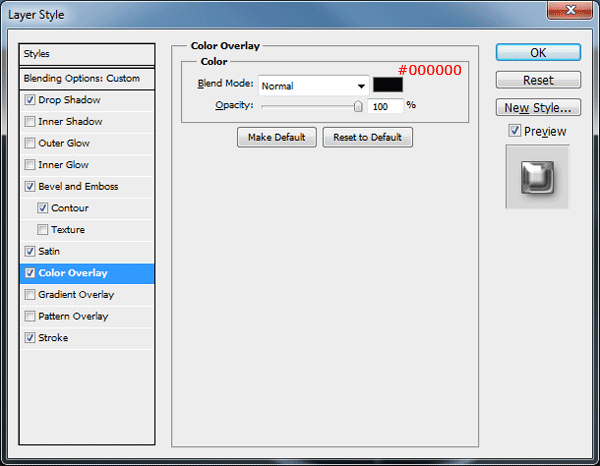
Task: Open the Blend Mode dropdown
Action: 313,86
